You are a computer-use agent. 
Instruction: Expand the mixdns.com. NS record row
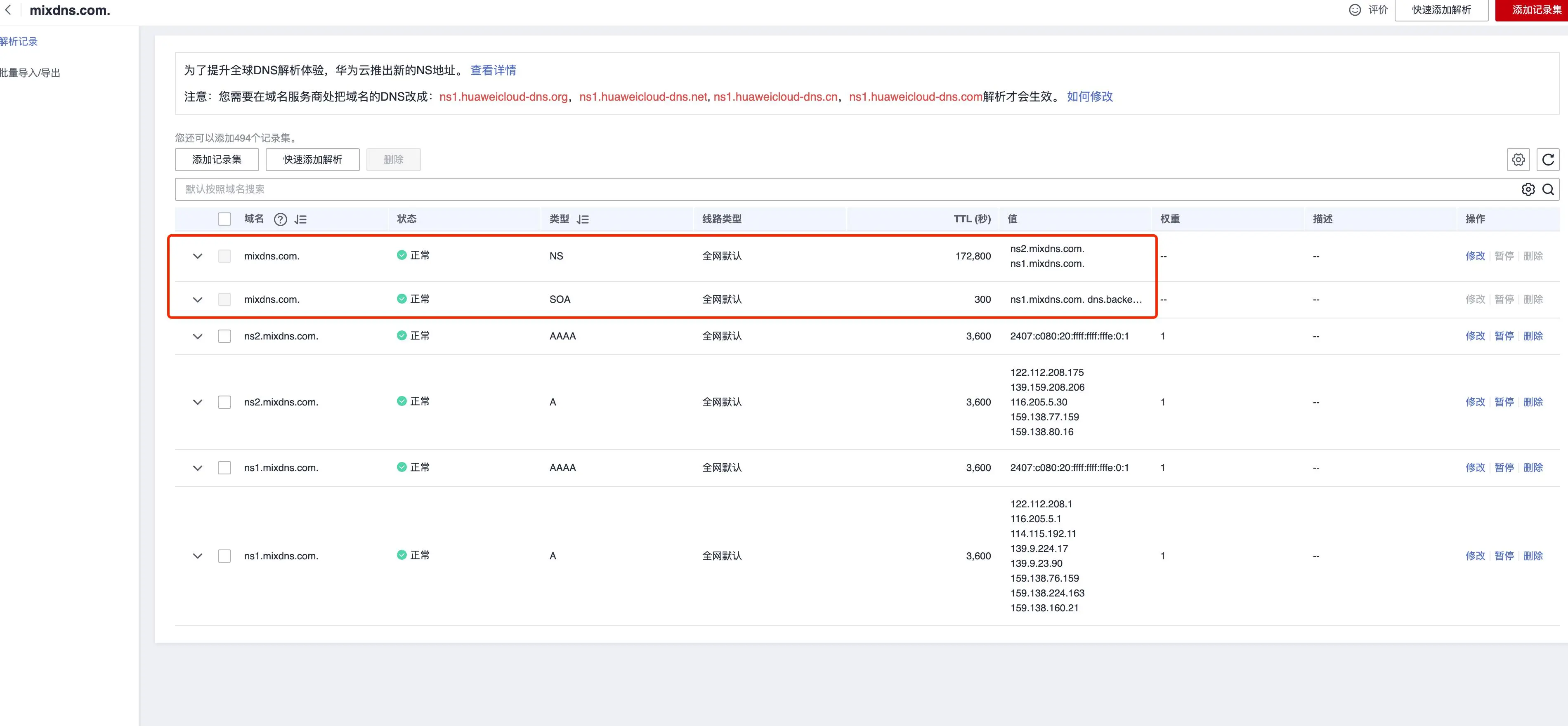point(197,256)
